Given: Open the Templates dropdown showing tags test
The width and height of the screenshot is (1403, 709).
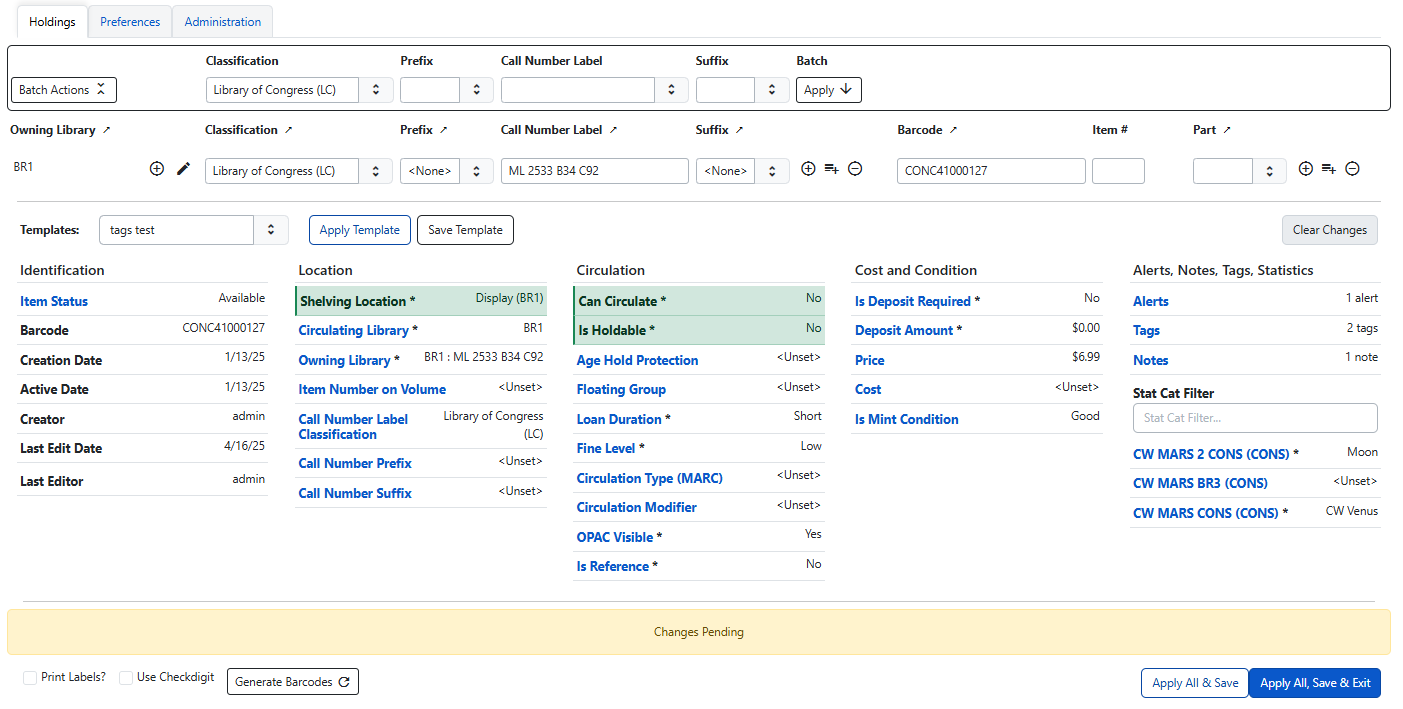Looking at the screenshot, I should [x=194, y=230].
